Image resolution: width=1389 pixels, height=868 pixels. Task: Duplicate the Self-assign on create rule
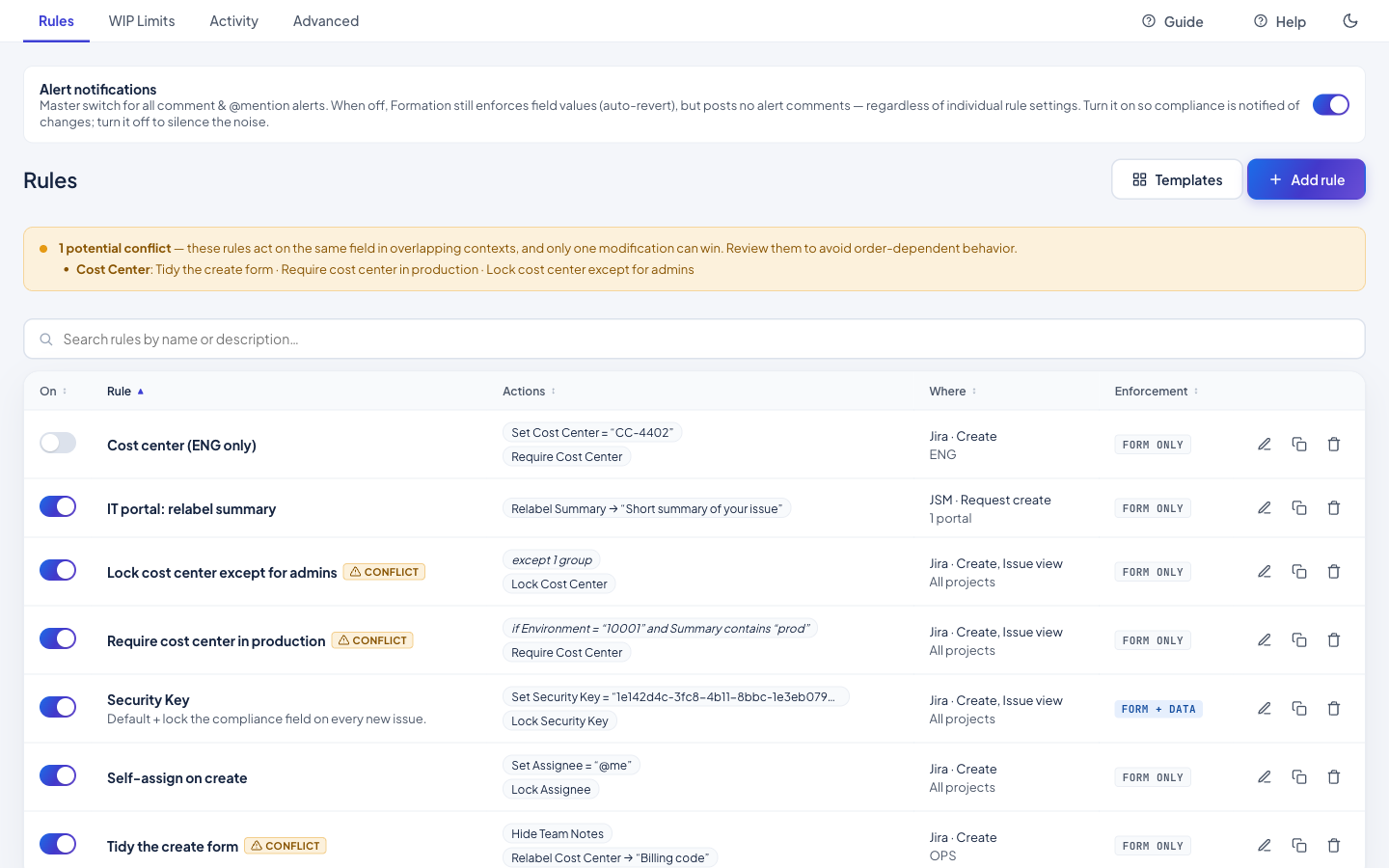pos(1299,777)
